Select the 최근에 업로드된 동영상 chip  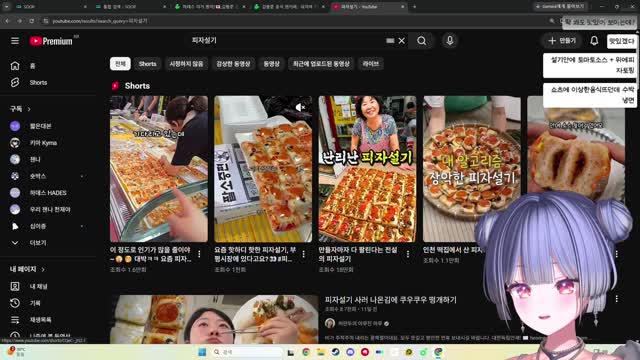321,64
